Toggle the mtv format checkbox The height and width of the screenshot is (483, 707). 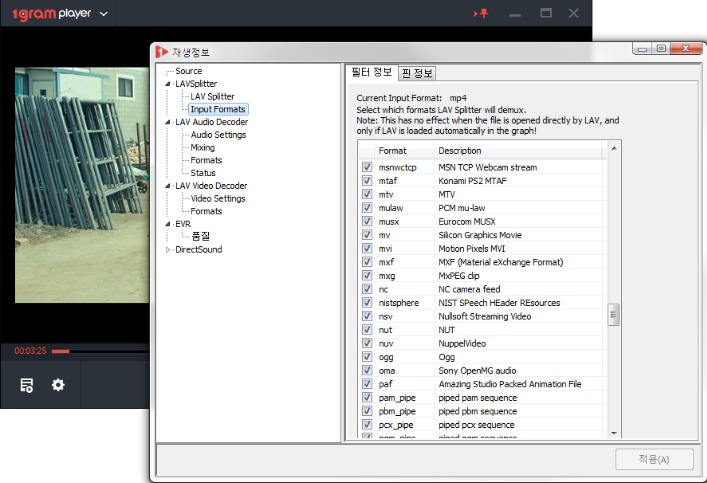tap(367, 194)
